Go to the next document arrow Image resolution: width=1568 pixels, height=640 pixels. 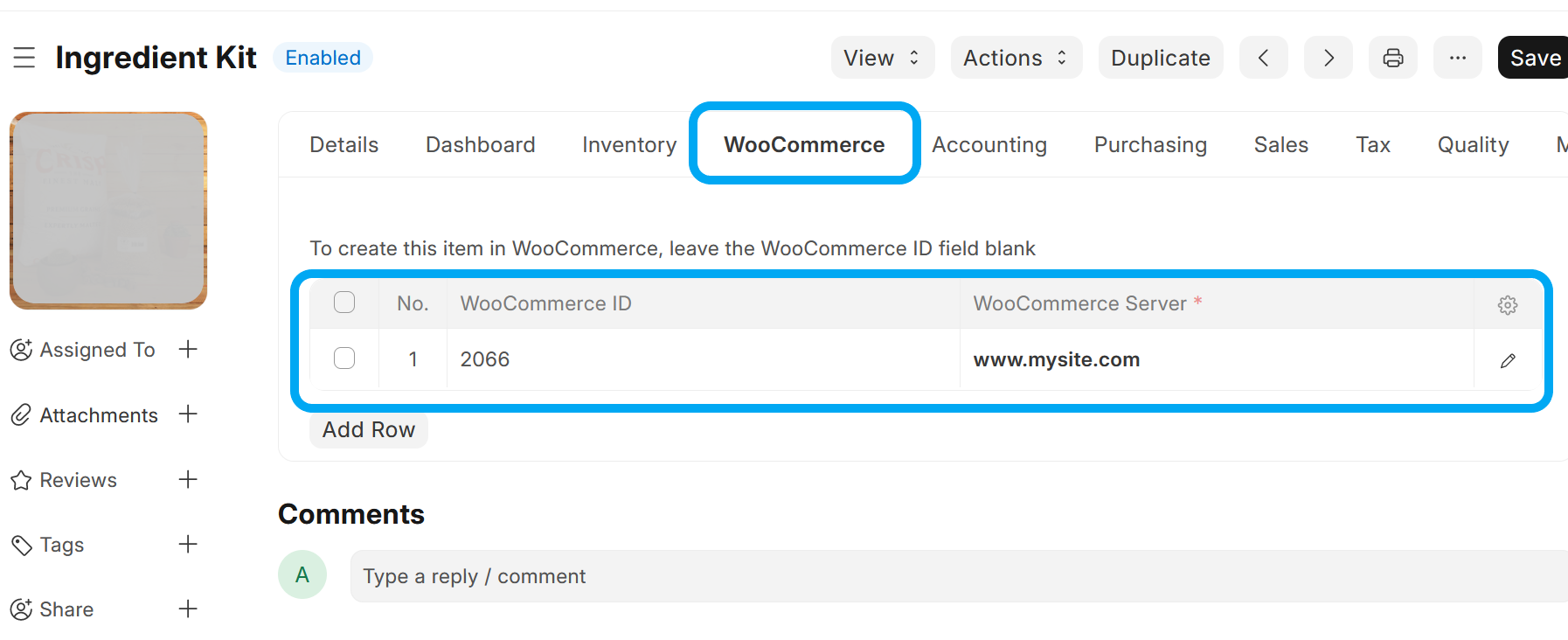pyautogui.click(x=1329, y=58)
